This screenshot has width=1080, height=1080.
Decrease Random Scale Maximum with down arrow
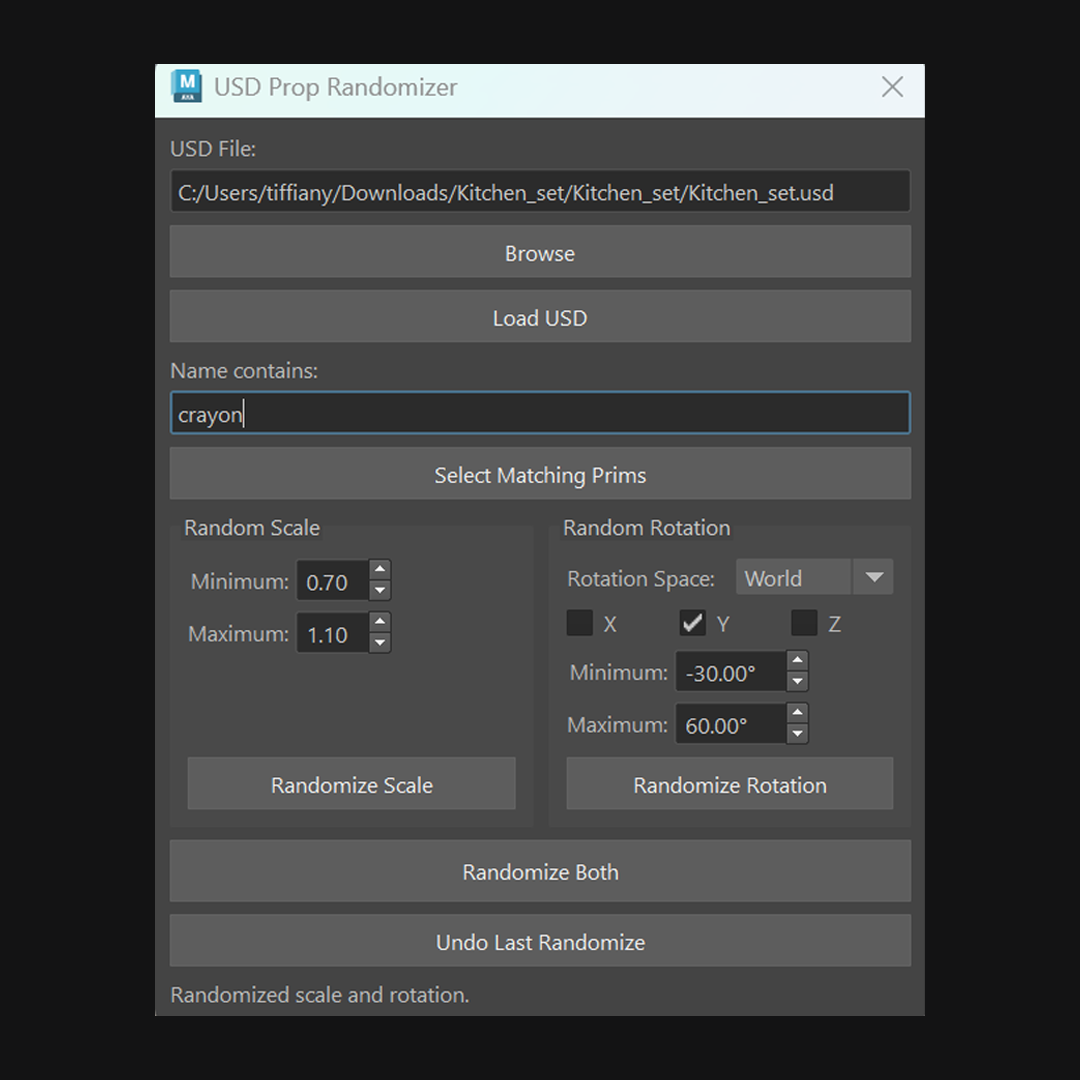coord(380,643)
